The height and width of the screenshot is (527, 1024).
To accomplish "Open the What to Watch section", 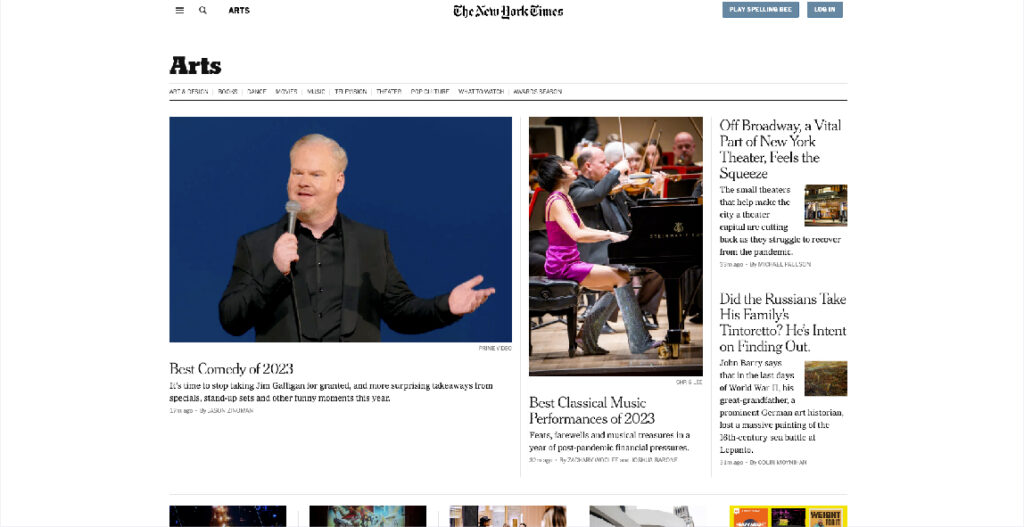I will 481,92.
